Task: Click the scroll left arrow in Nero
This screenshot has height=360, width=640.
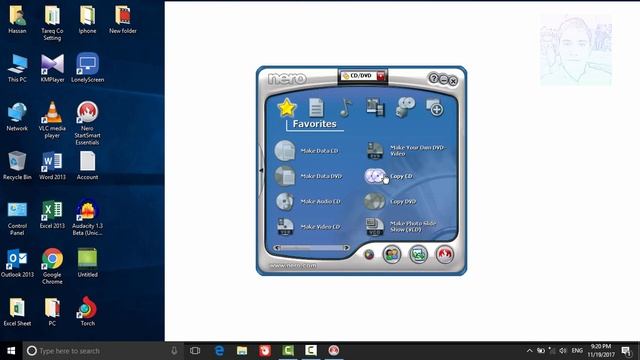Action: tap(277, 247)
